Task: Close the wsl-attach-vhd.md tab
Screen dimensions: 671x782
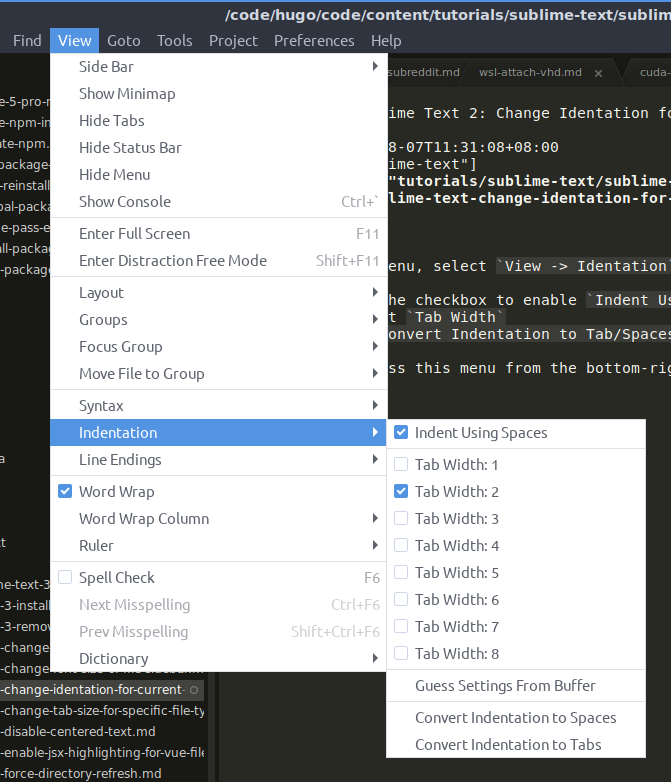Action: point(598,73)
